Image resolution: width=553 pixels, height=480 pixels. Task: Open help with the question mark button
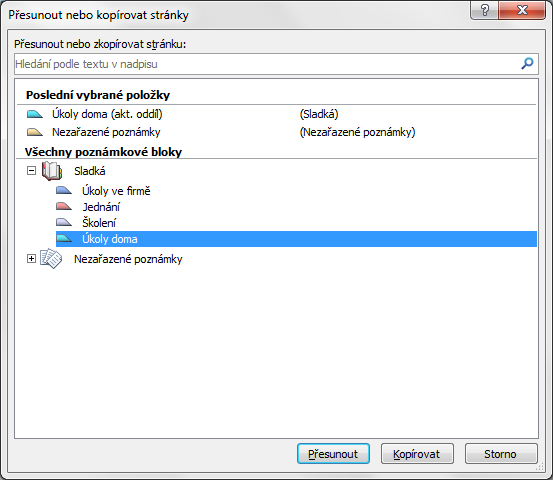[x=485, y=10]
